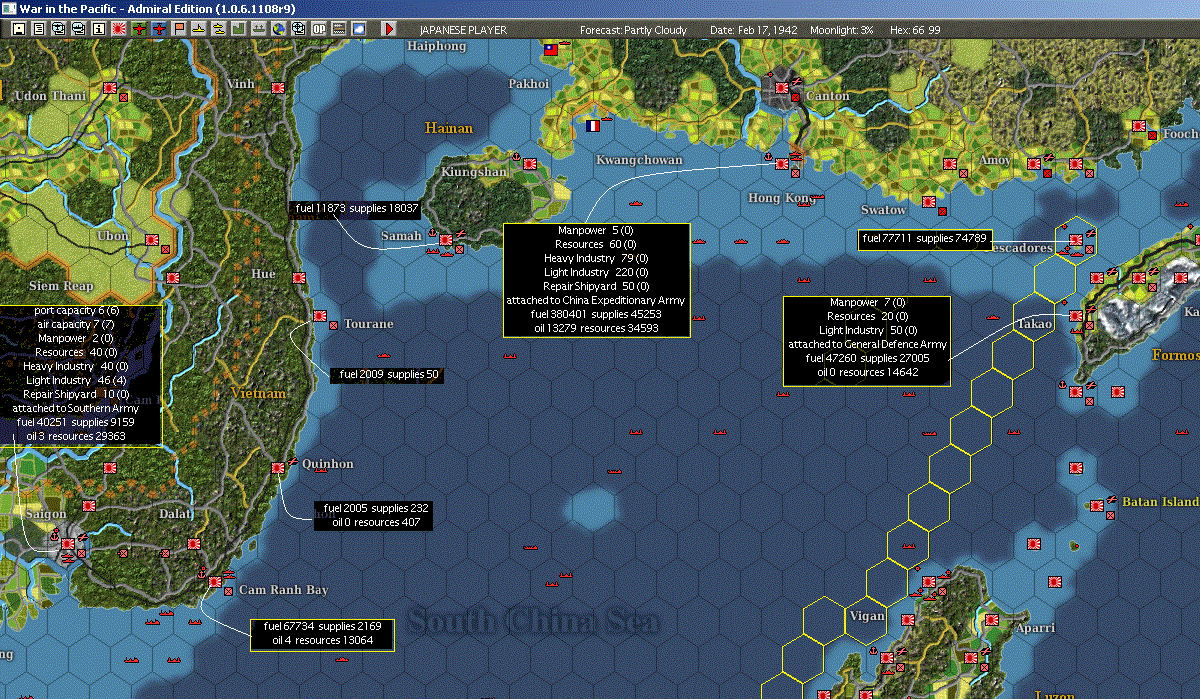
Task: Click the 'Hue' map label
Action: click(263, 274)
